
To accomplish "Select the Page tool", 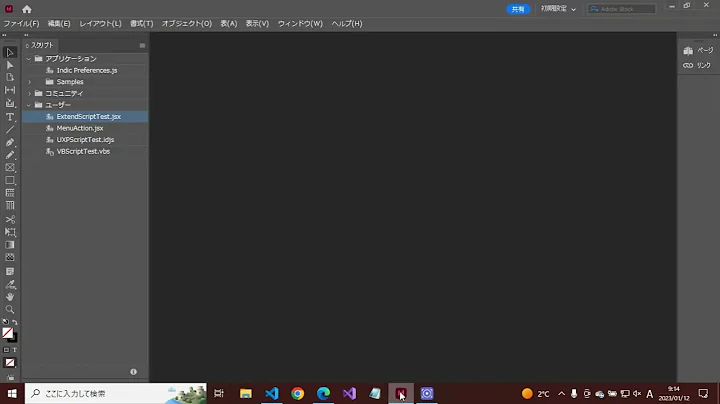I will pos(10,78).
